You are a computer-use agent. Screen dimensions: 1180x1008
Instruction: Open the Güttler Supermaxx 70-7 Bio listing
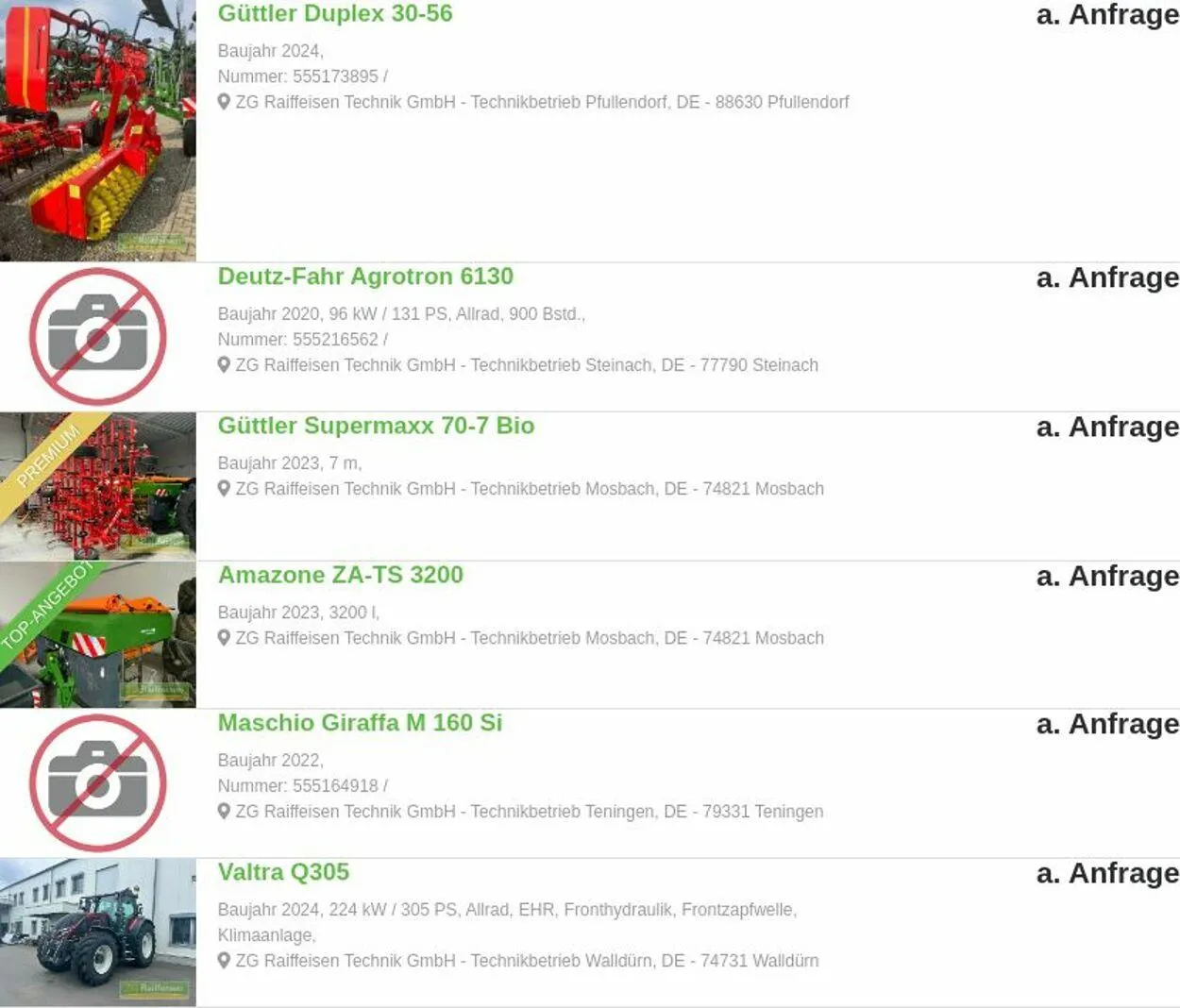[376, 426]
